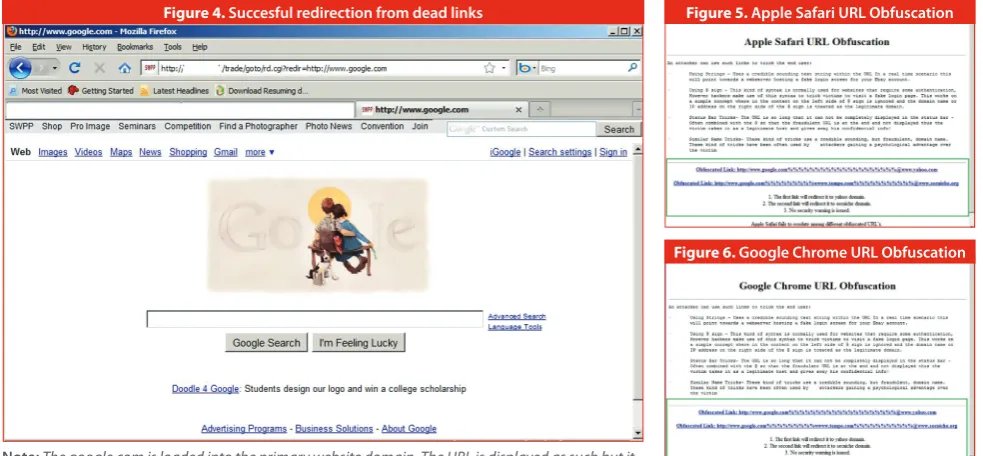
Task: Open Google Shopping link
Action: pos(188,152)
